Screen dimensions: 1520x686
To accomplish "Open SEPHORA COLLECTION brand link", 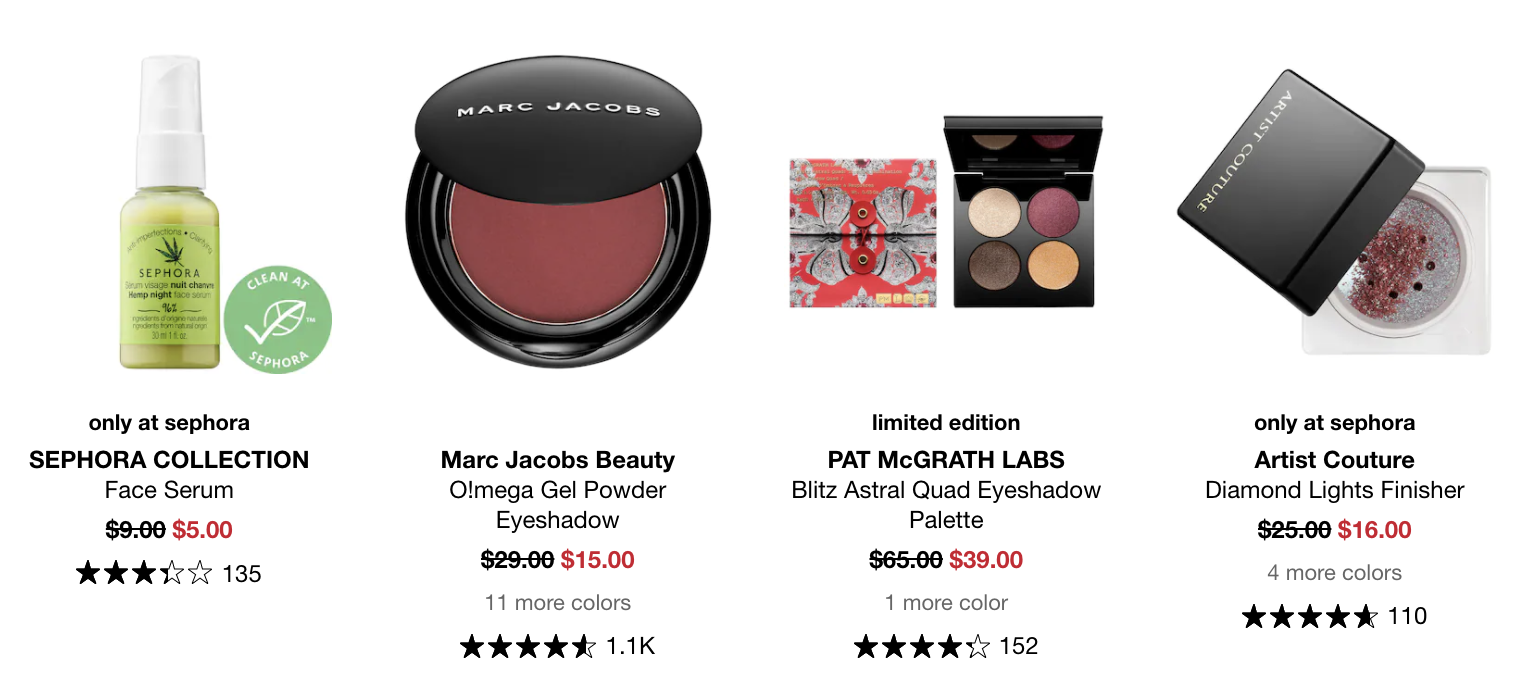I will 169,460.
